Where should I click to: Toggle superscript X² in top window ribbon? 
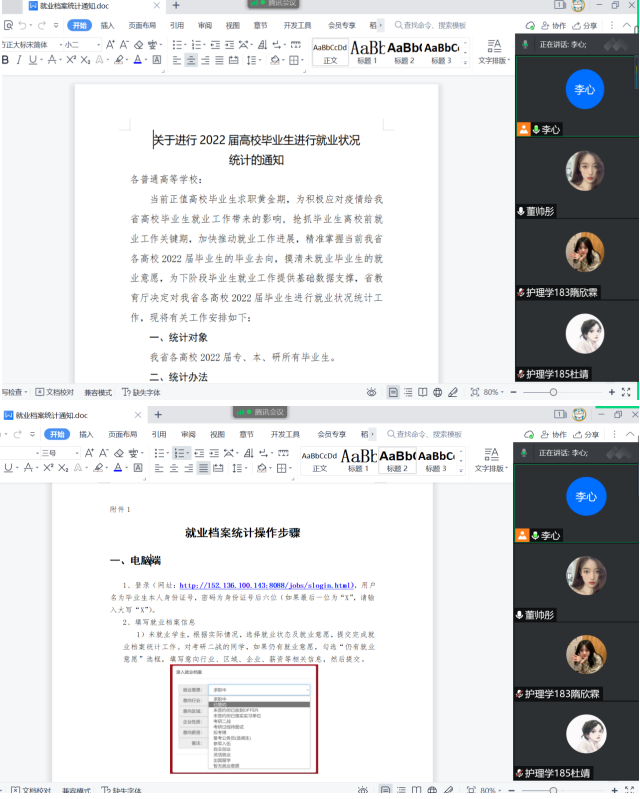(71, 60)
